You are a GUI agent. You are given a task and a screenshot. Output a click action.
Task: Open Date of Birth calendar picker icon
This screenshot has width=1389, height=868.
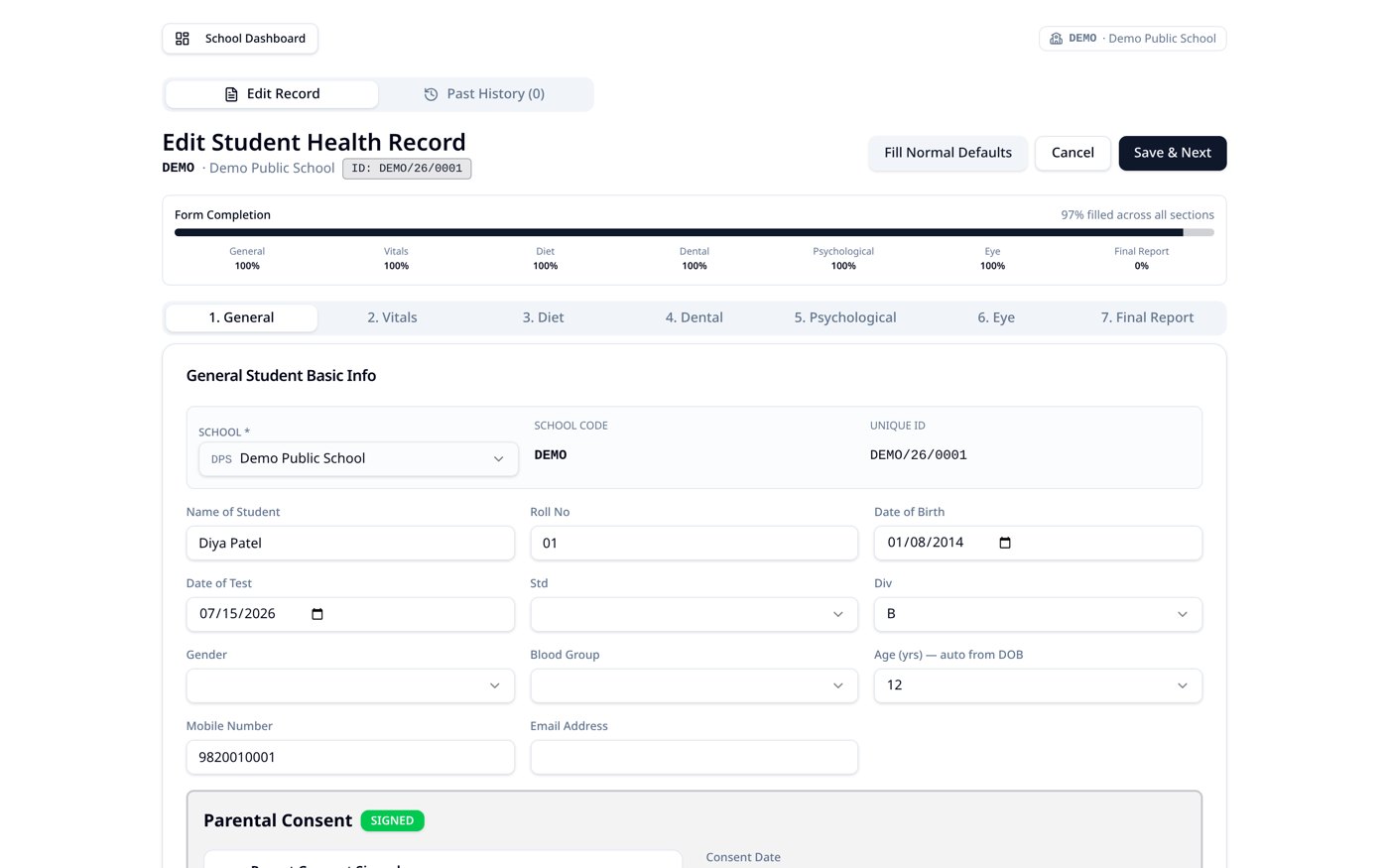[x=1005, y=543]
